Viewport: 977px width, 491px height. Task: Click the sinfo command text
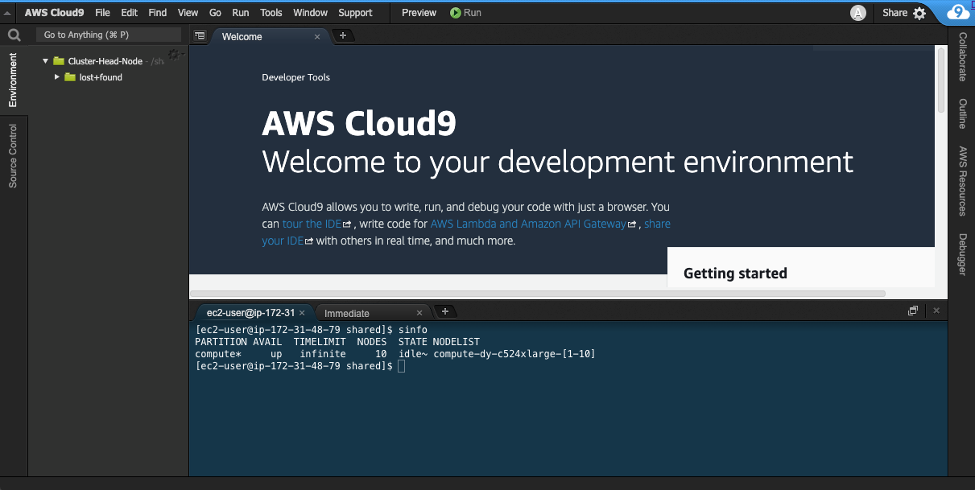coord(413,330)
